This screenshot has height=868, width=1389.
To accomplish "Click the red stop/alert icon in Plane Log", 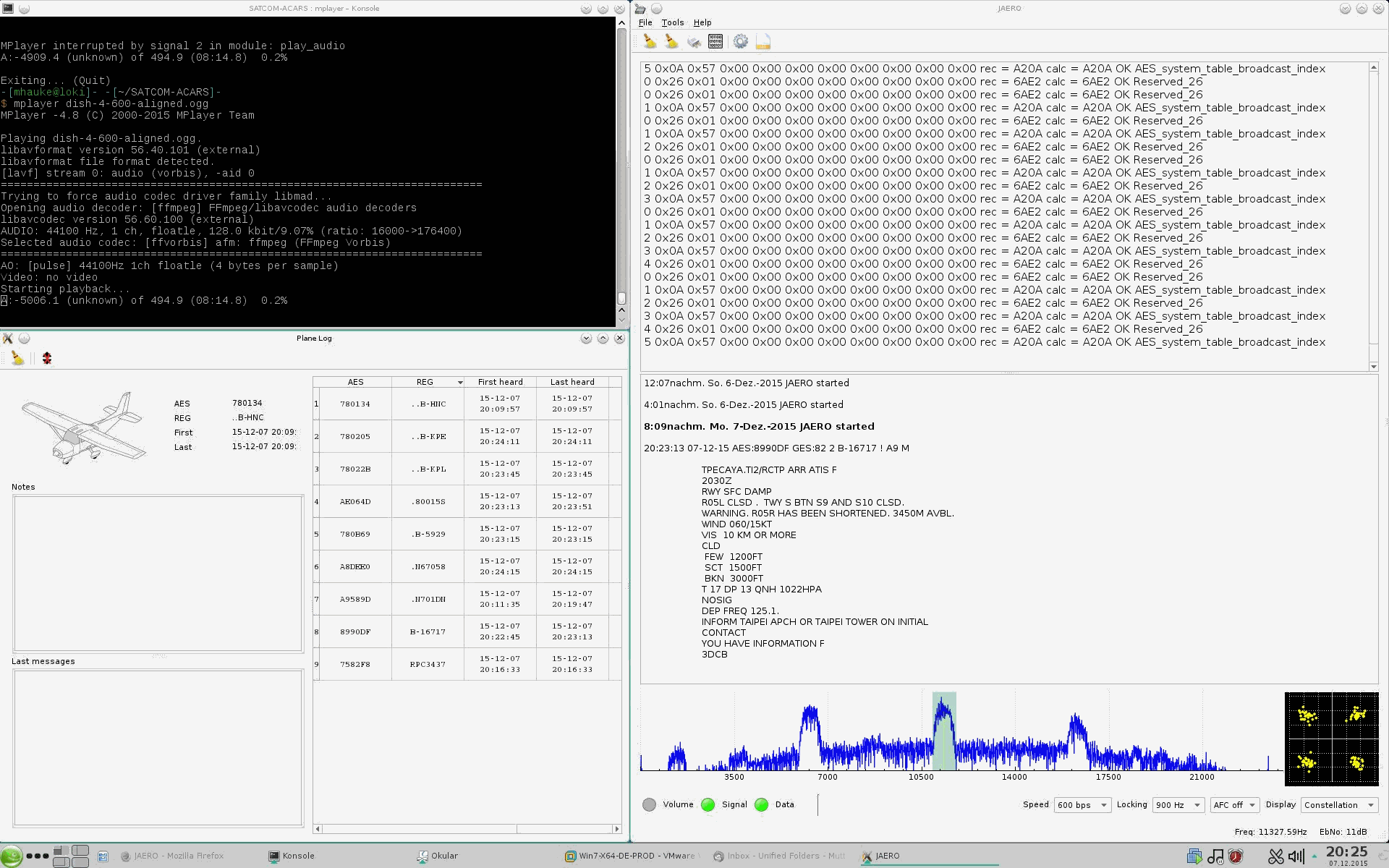I will pyautogui.click(x=46, y=358).
